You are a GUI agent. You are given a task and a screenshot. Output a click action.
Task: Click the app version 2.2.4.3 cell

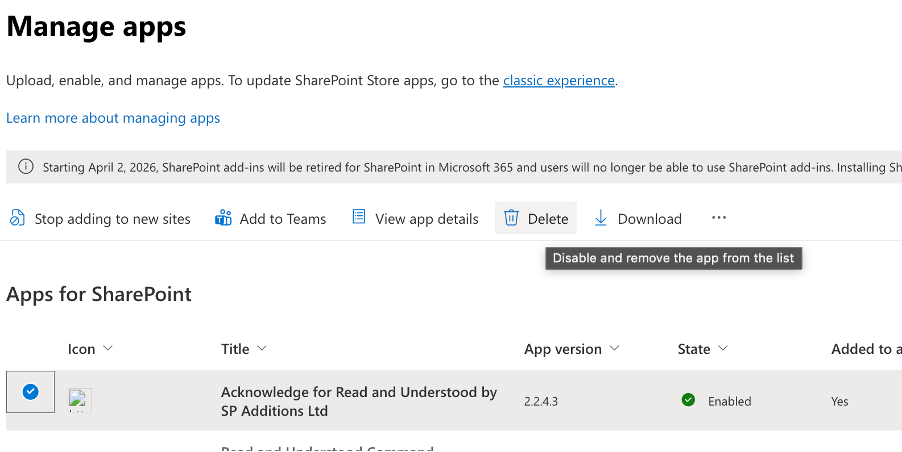(541, 401)
